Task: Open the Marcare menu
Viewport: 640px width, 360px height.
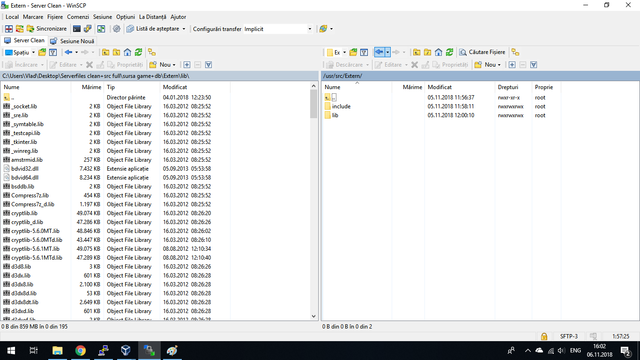Action: 33,17
